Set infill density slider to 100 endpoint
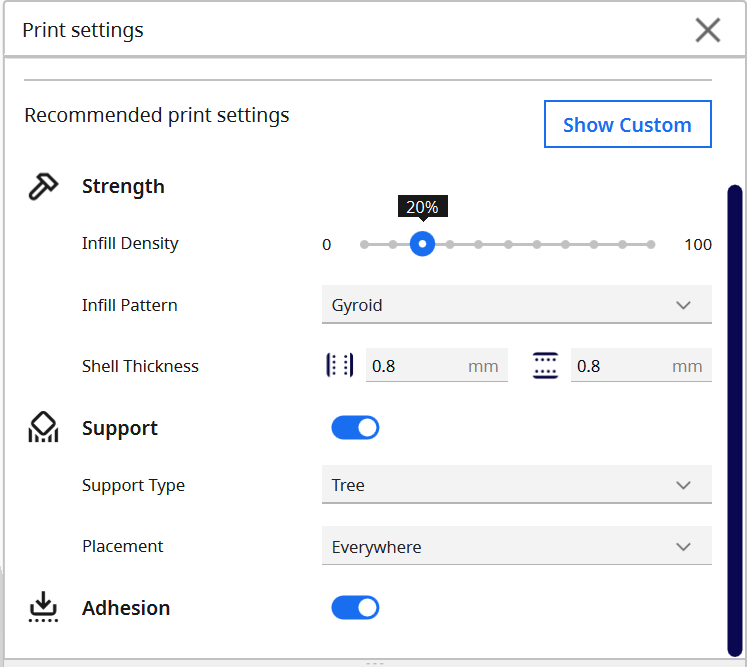Viewport: 747px width, 667px height. click(651, 244)
